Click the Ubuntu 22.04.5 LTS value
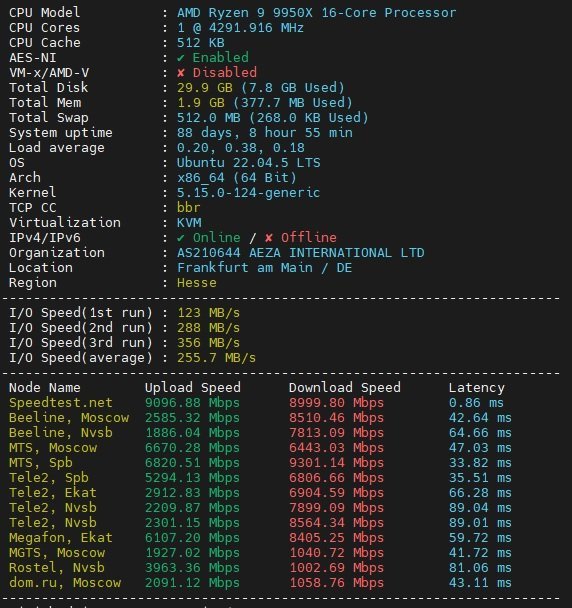This screenshot has height=608, width=572. tap(249, 162)
